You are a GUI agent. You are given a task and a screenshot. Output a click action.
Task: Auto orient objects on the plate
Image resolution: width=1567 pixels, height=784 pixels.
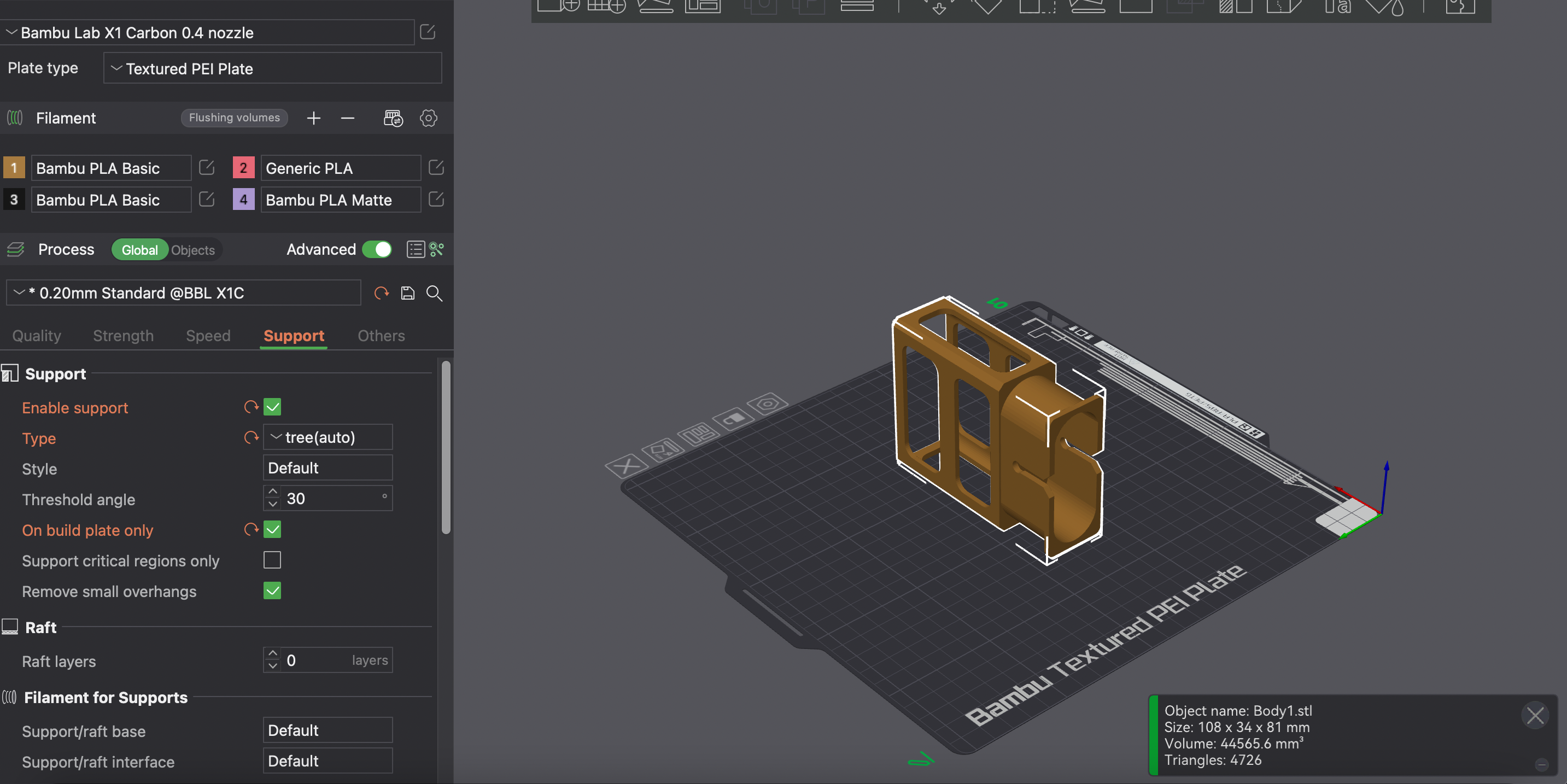tap(663, 450)
